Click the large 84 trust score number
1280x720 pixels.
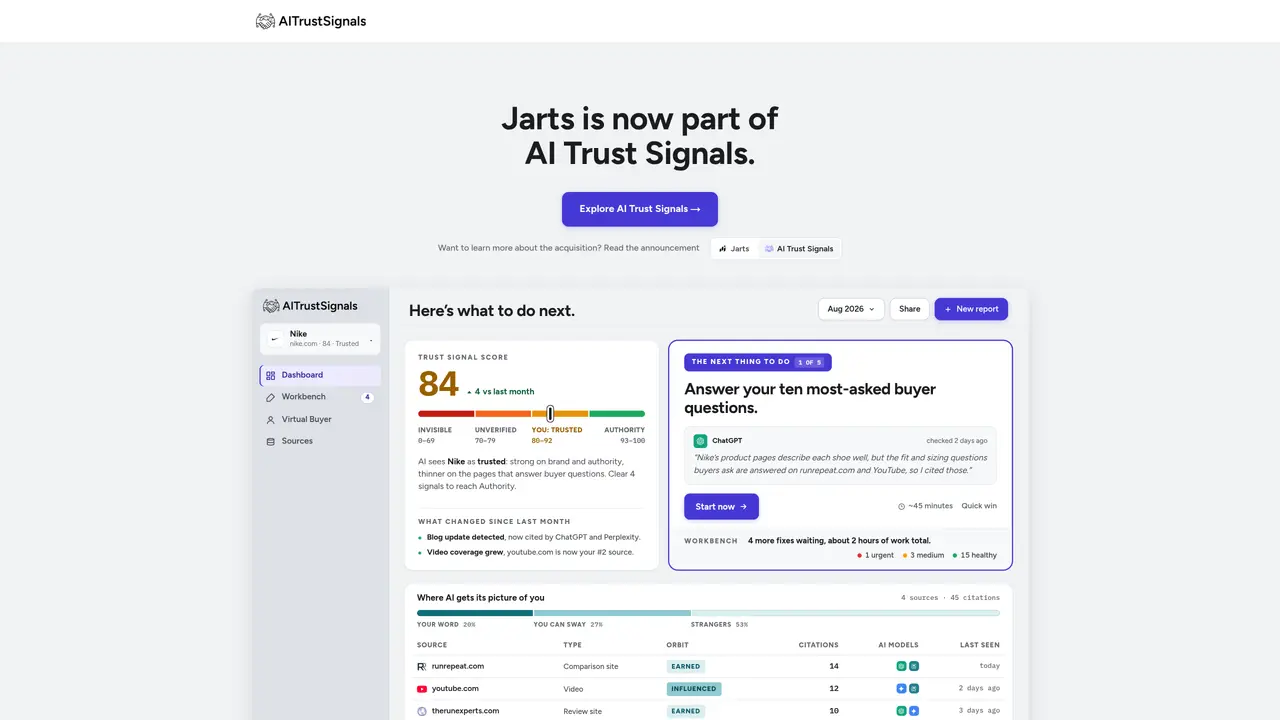click(438, 384)
